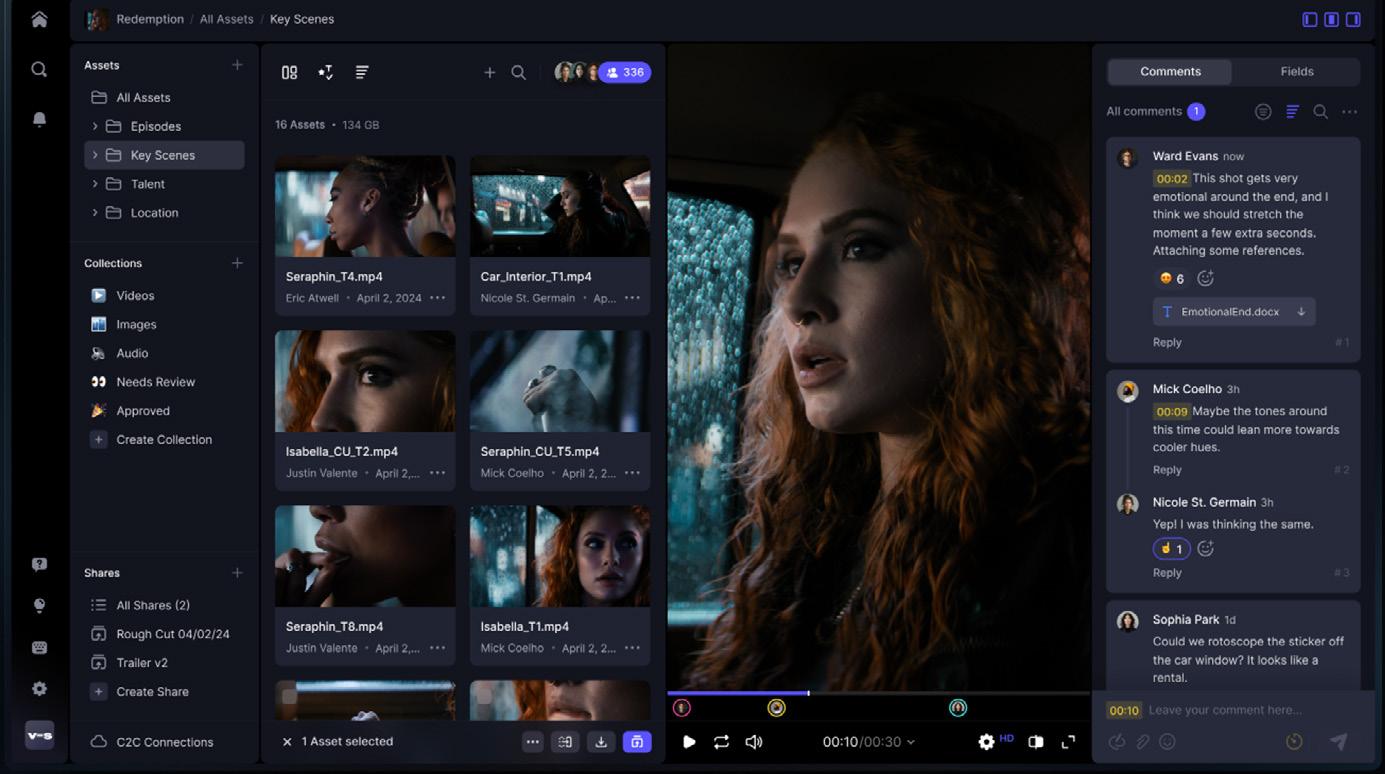Open the Videos collection
The height and width of the screenshot is (774, 1385).
tap(135, 296)
